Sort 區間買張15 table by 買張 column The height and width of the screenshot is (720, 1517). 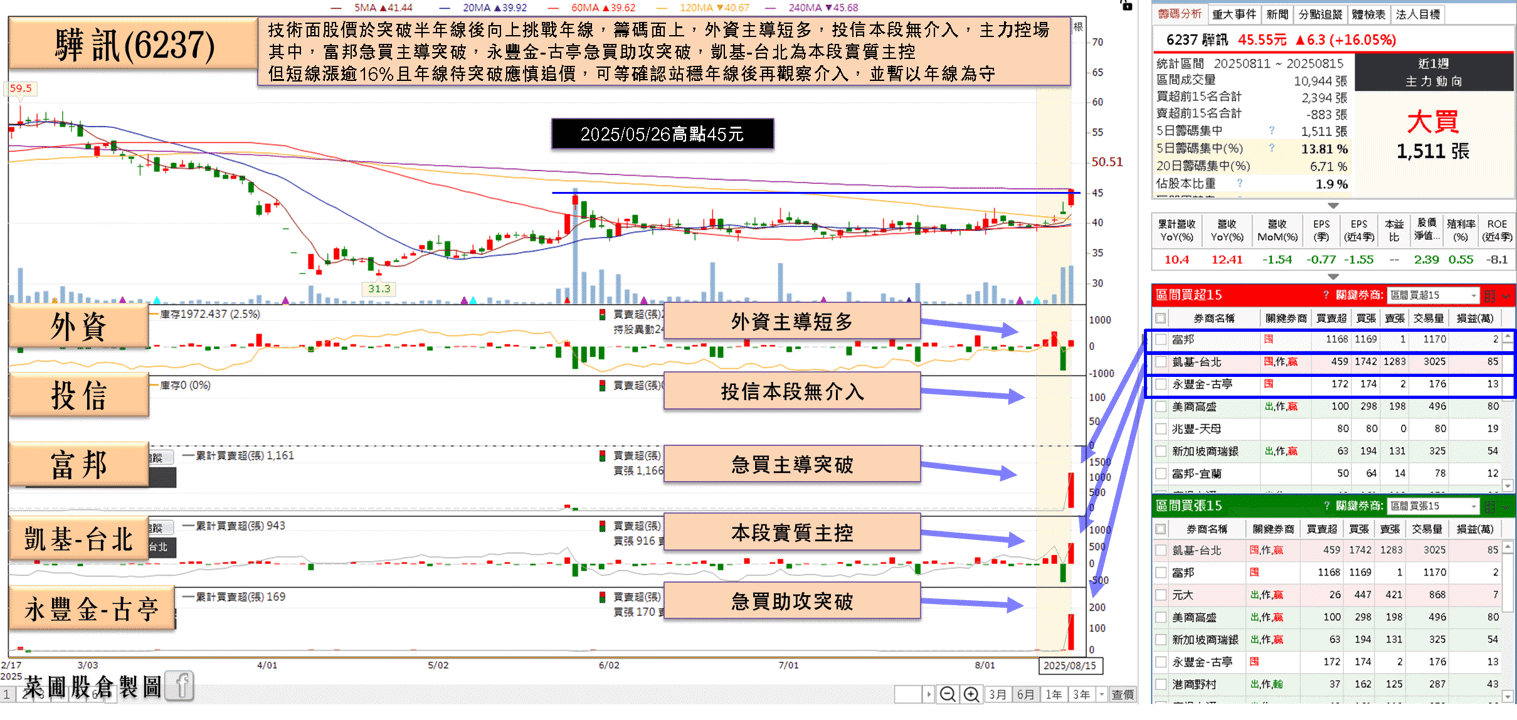(x=1359, y=528)
